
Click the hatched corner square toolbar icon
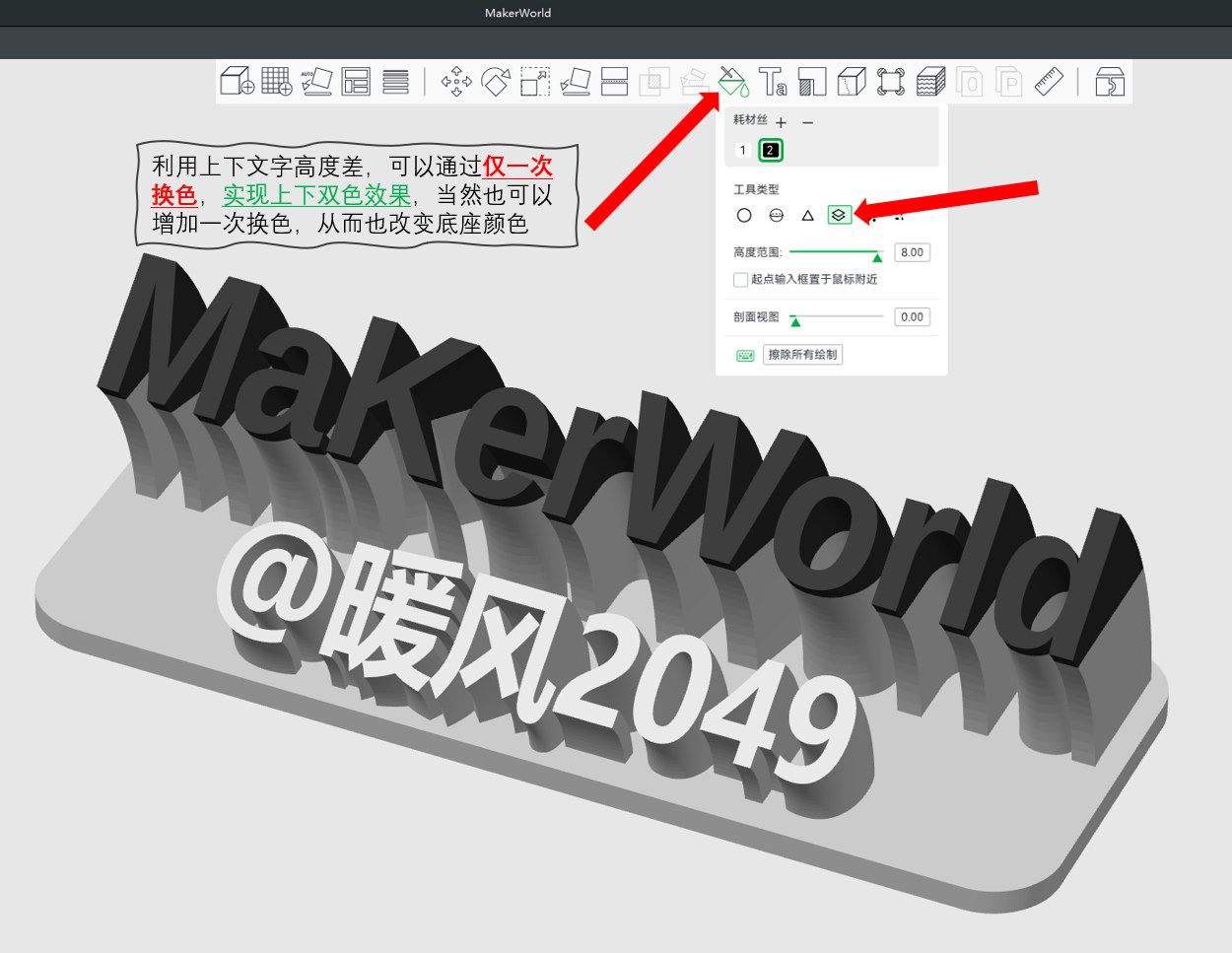point(812,81)
